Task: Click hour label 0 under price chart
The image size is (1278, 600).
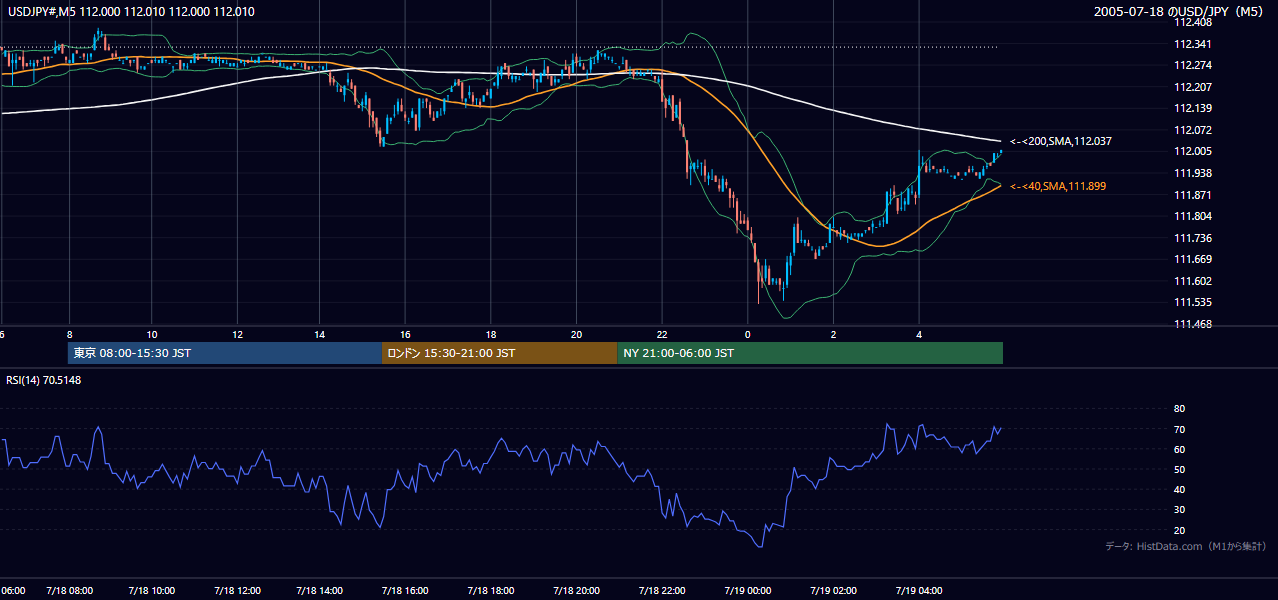Action: click(x=747, y=334)
